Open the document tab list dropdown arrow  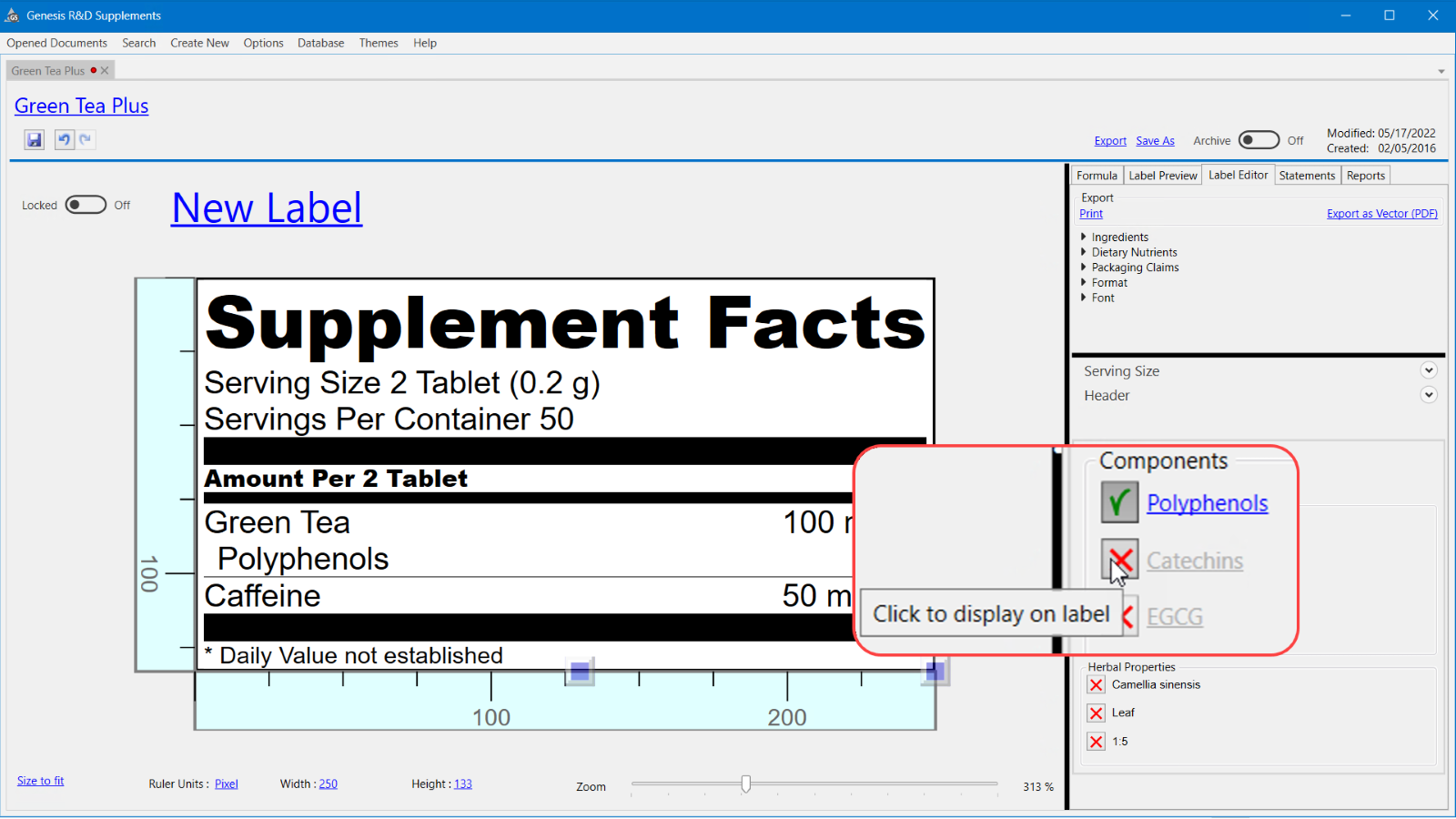coord(1441,71)
